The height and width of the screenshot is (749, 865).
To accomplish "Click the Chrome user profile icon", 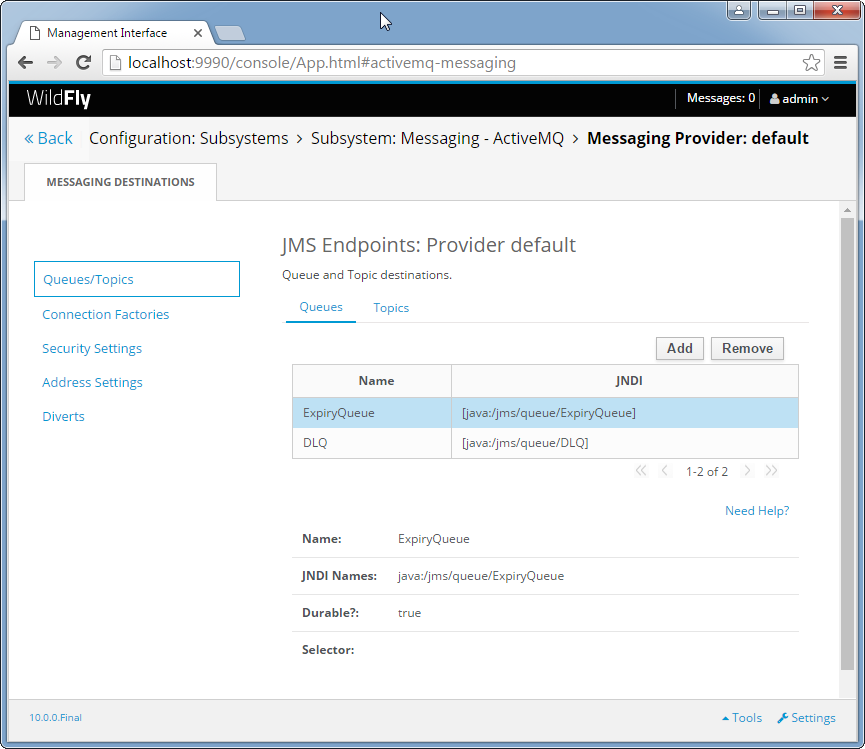I will (739, 10).
